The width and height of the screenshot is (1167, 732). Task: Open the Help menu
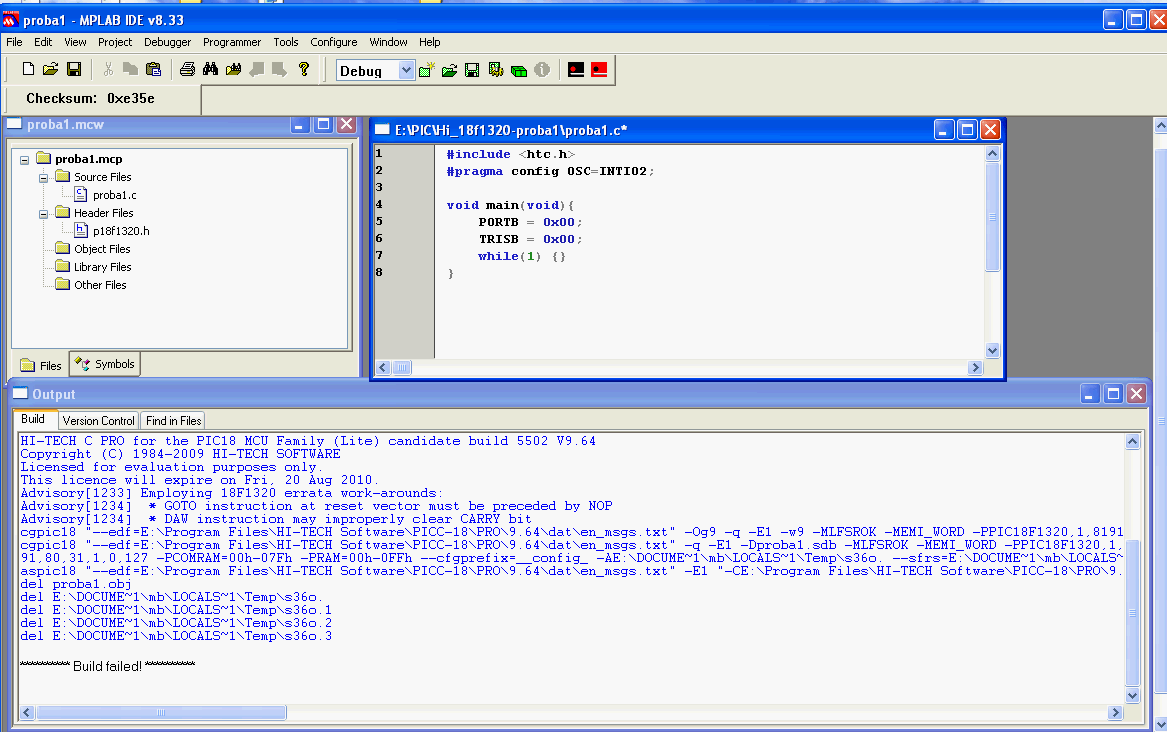click(429, 42)
